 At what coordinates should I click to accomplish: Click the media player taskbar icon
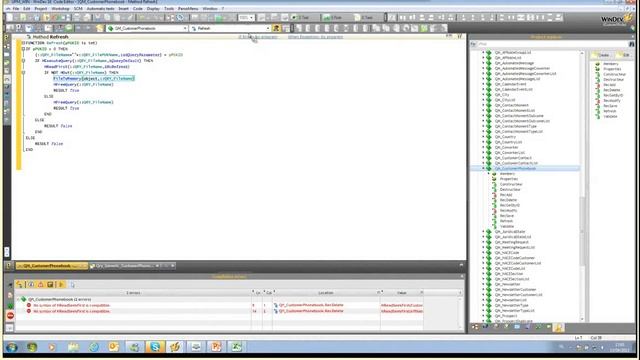coord(52,347)
